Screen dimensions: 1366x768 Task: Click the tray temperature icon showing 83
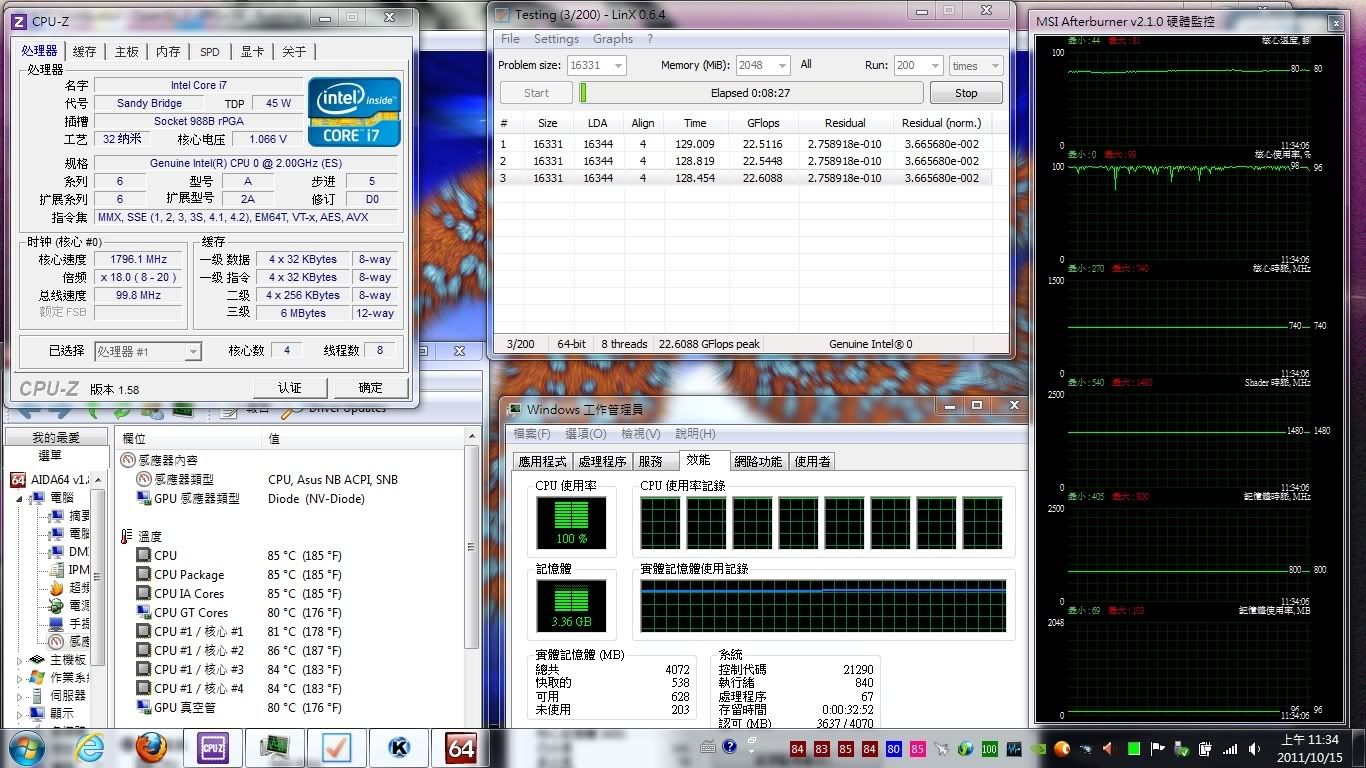click(821, 749)
